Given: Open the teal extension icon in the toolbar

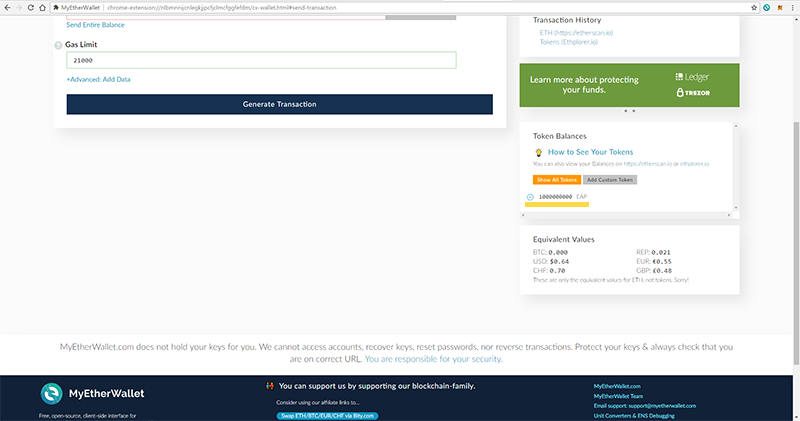Looking at the screenshot, I should click(767, 8).
